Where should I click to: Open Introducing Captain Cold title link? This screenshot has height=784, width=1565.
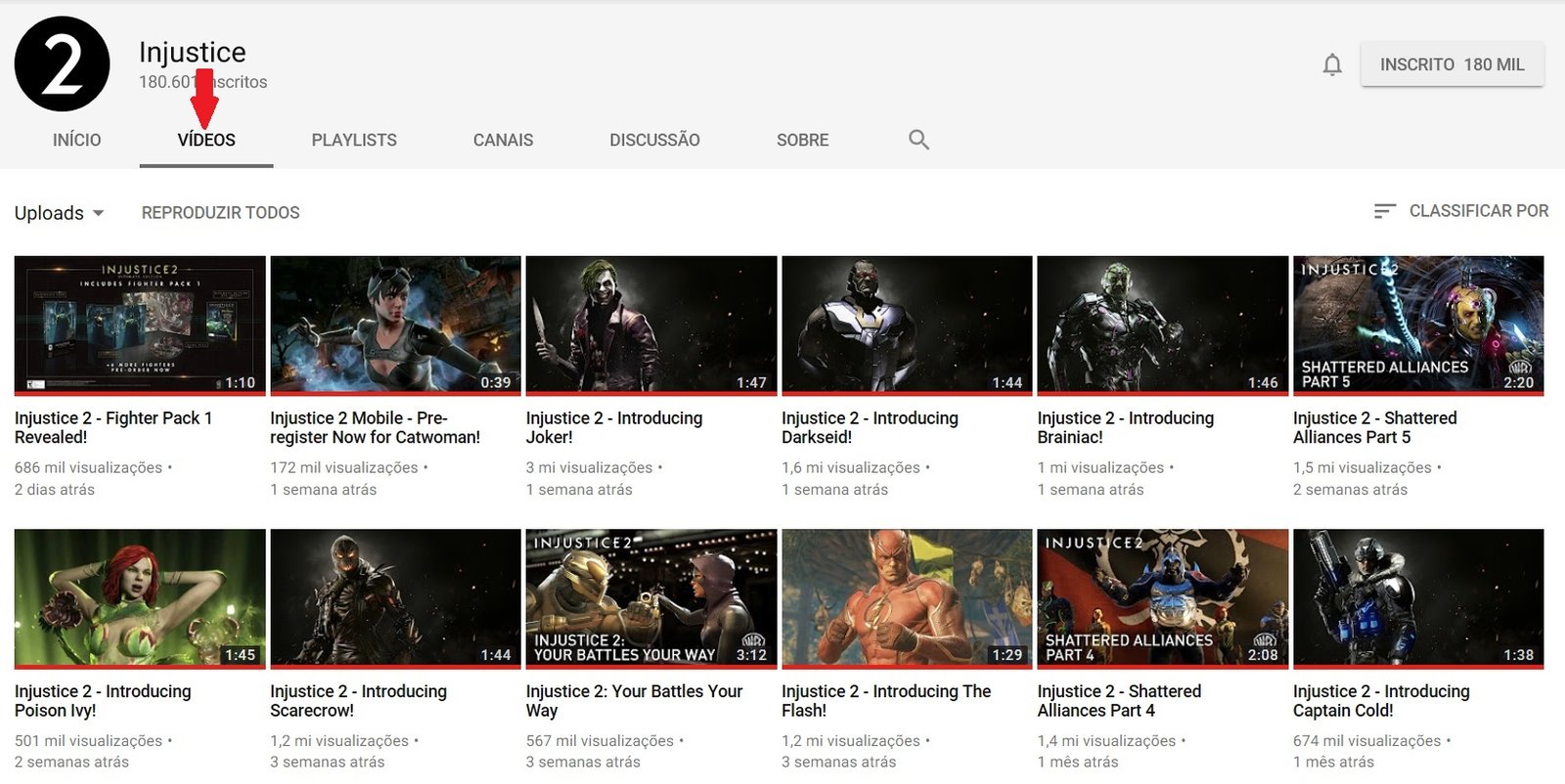coord(1380,701)
